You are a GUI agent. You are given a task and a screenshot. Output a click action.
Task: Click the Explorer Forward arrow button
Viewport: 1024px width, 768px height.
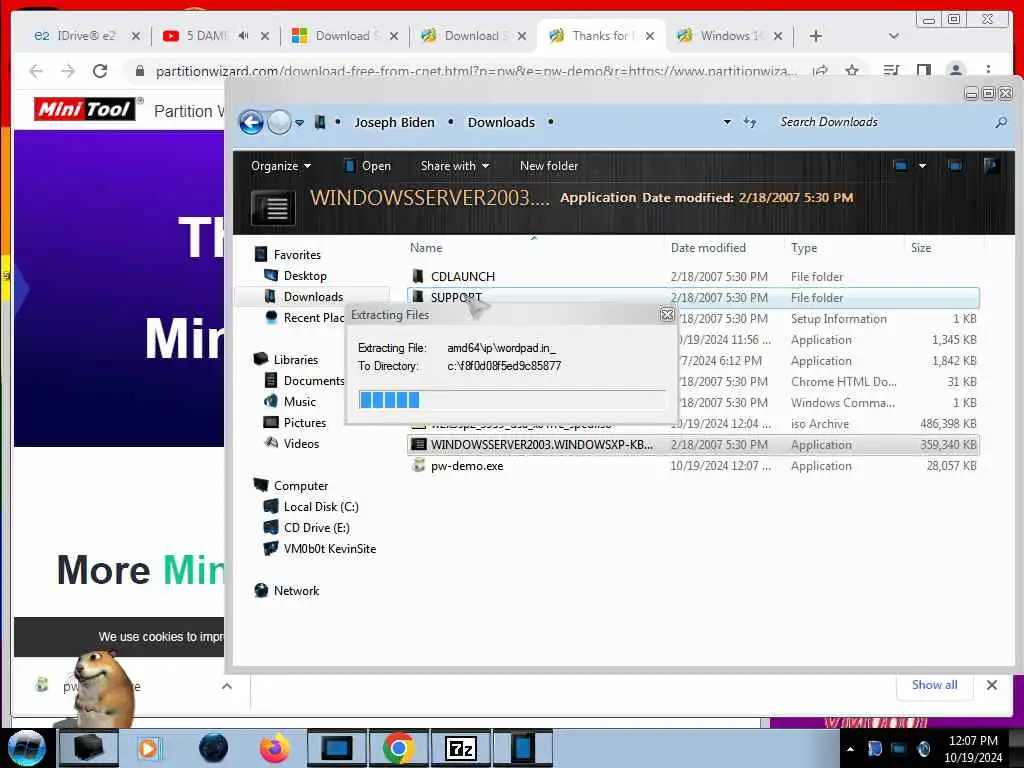tap(280, 122)
